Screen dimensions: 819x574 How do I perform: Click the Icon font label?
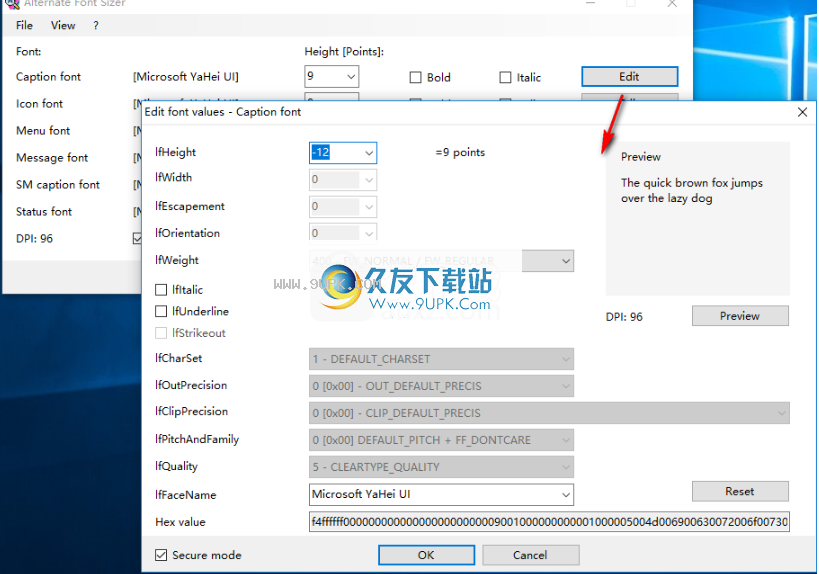coord(39,104)
